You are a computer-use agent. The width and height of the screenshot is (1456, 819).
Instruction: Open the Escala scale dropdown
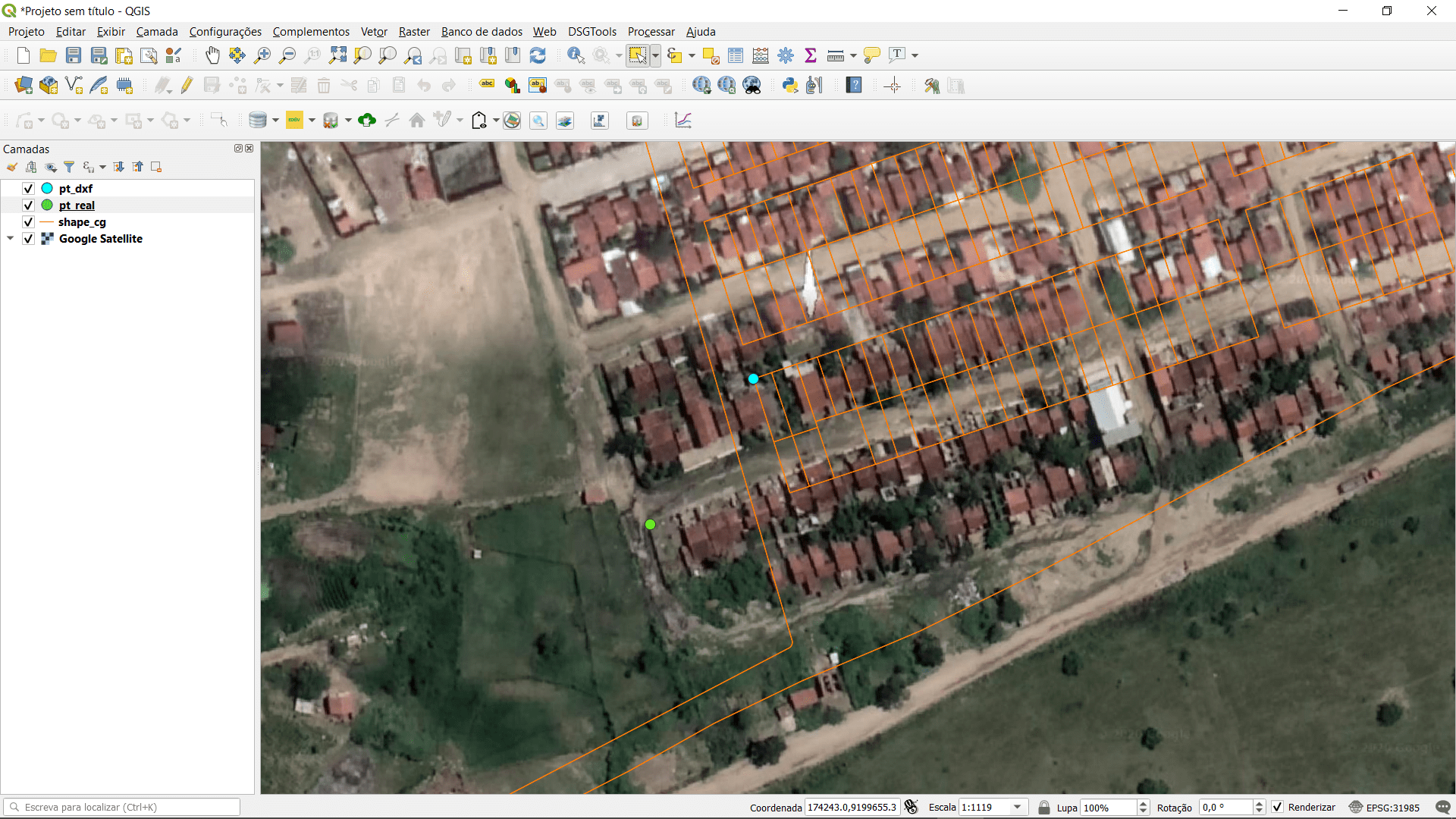point(1018,807)
